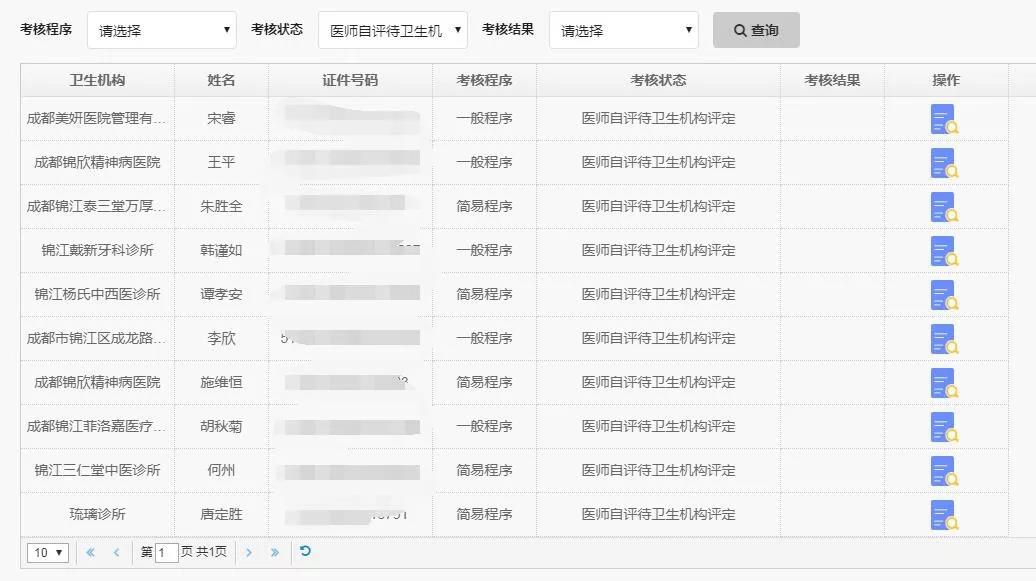Open the 考核状态 selector
The height and width of the screenshot is (581, 1036).
[x=390, y=29]
